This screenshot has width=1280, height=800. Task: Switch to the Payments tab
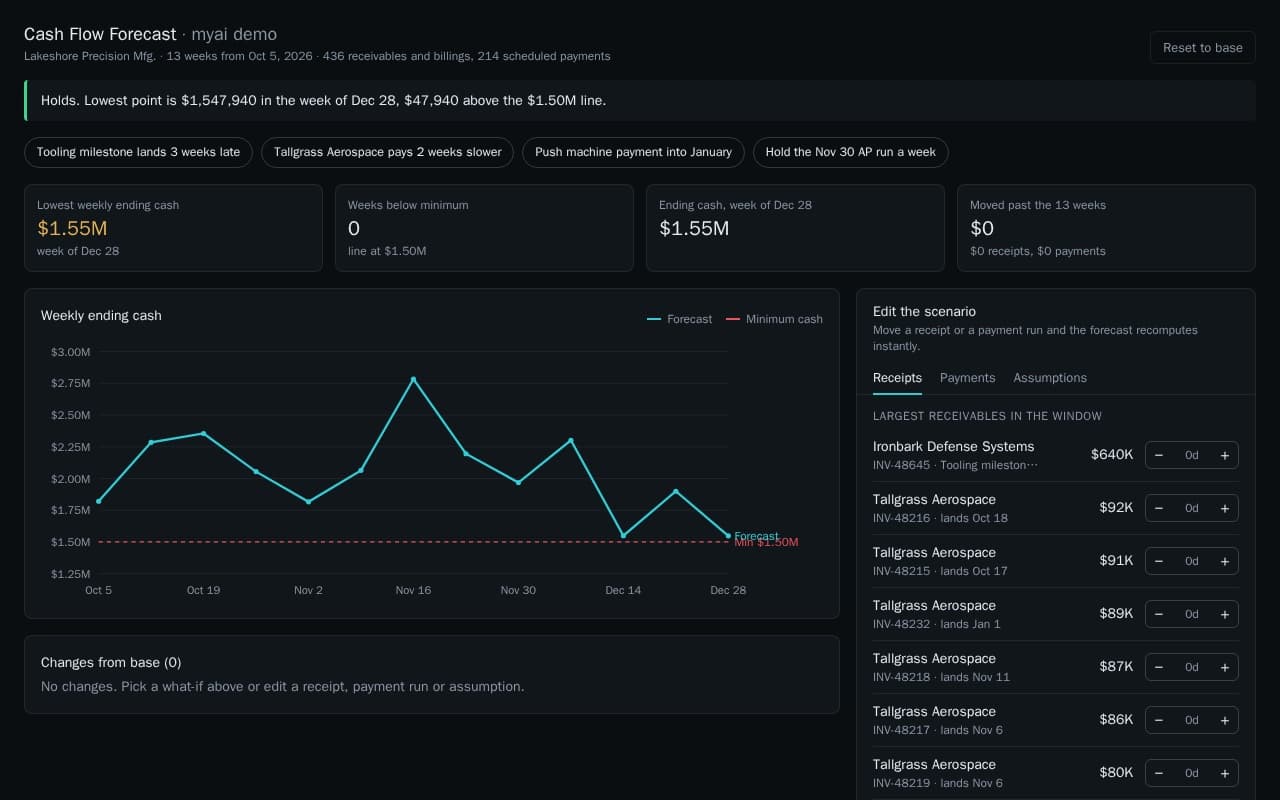click(x=967, y=378)
